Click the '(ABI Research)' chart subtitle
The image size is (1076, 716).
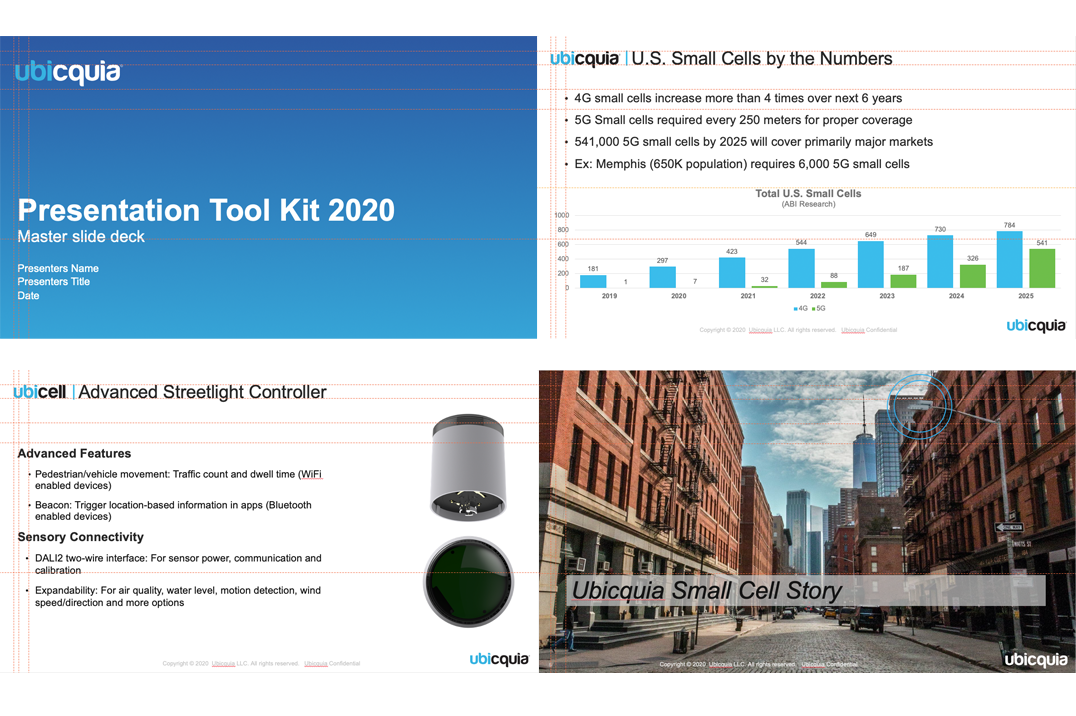point(808,204)
